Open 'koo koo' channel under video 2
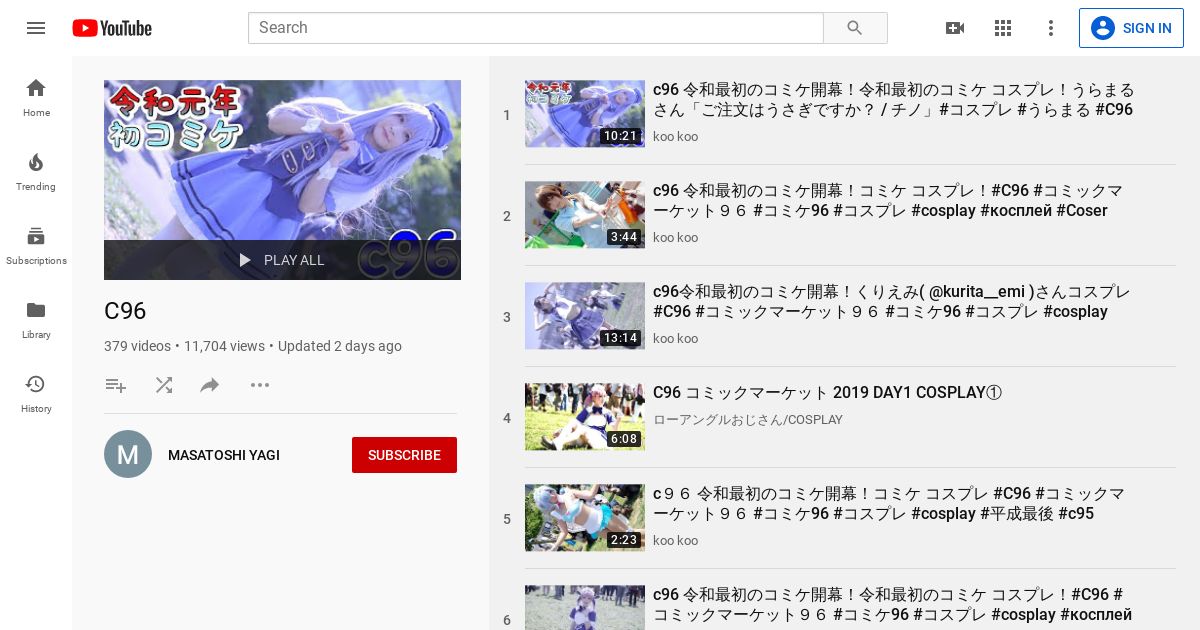 point(676,237)
